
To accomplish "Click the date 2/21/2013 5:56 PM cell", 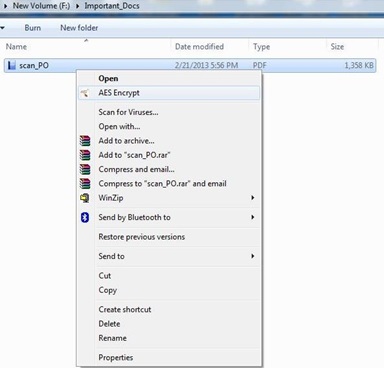I will click(x=206, y=66).
